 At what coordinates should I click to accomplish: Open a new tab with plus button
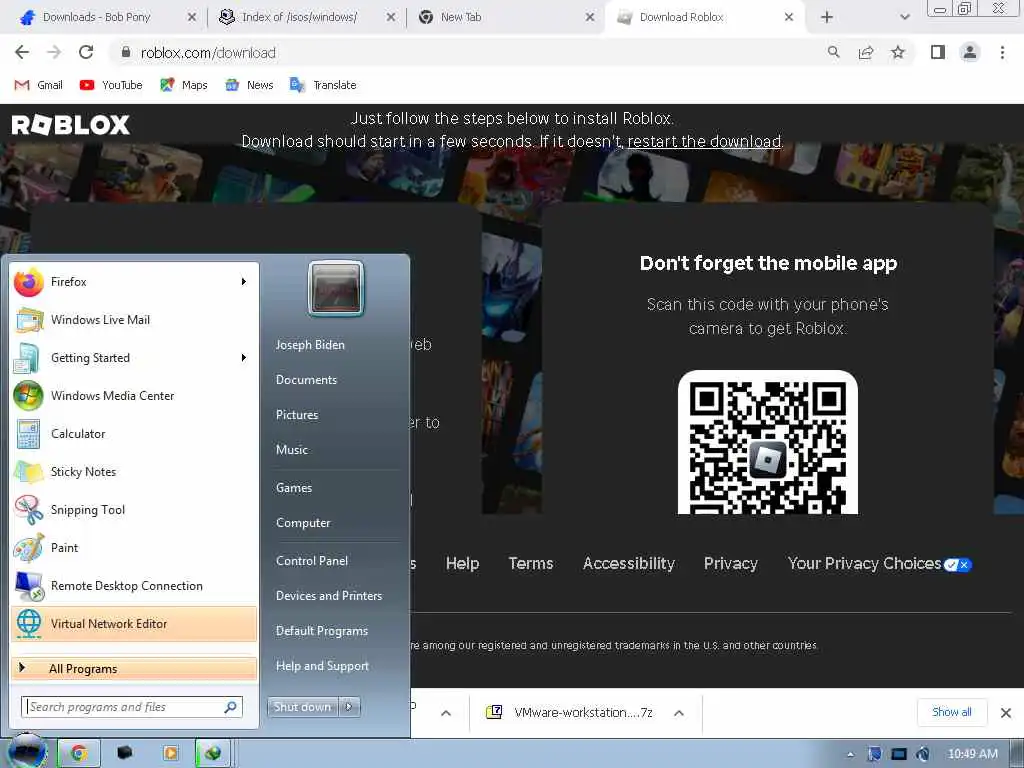827,17
